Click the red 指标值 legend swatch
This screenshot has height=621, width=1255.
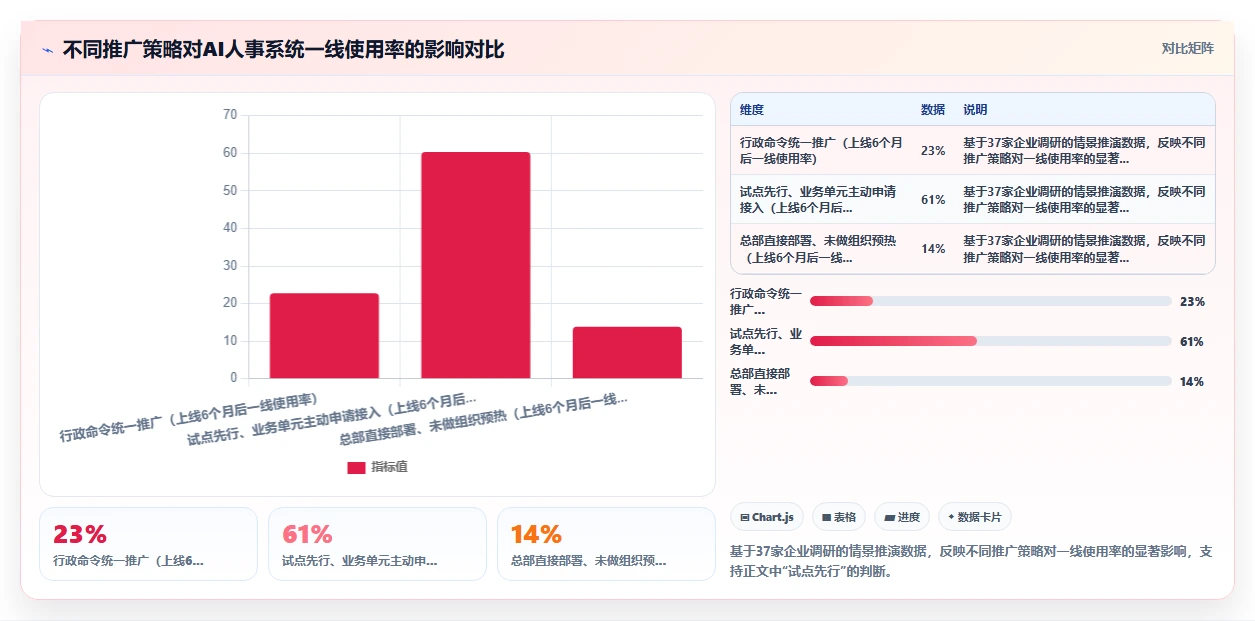(356, 467)
